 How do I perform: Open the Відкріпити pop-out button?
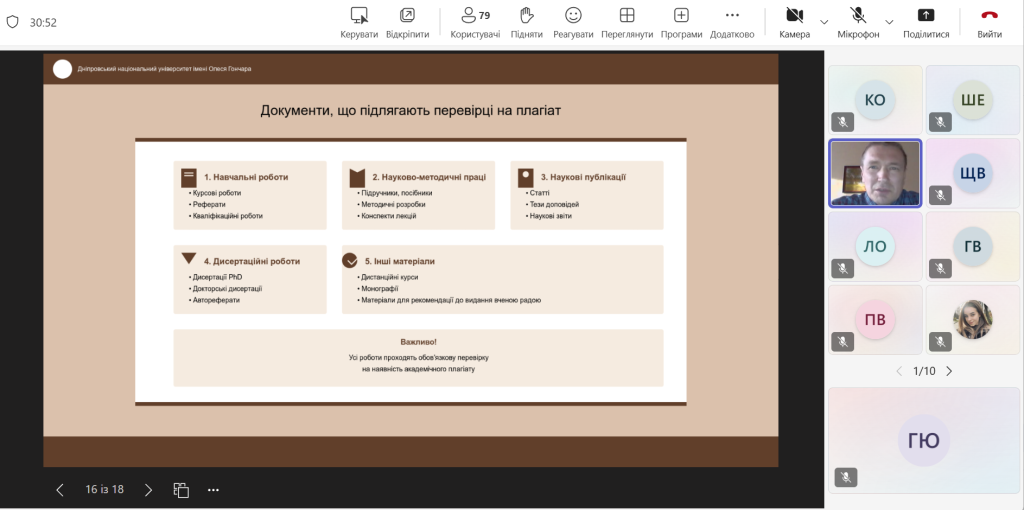(407, 16)
